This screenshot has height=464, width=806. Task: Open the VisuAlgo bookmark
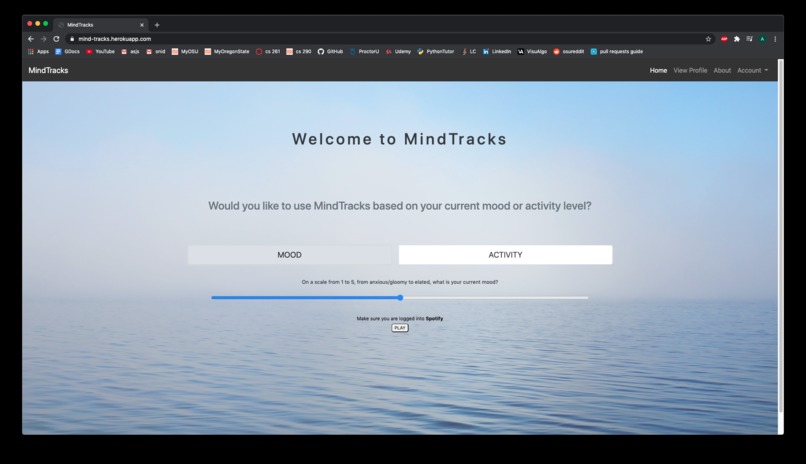pos(532,51)
